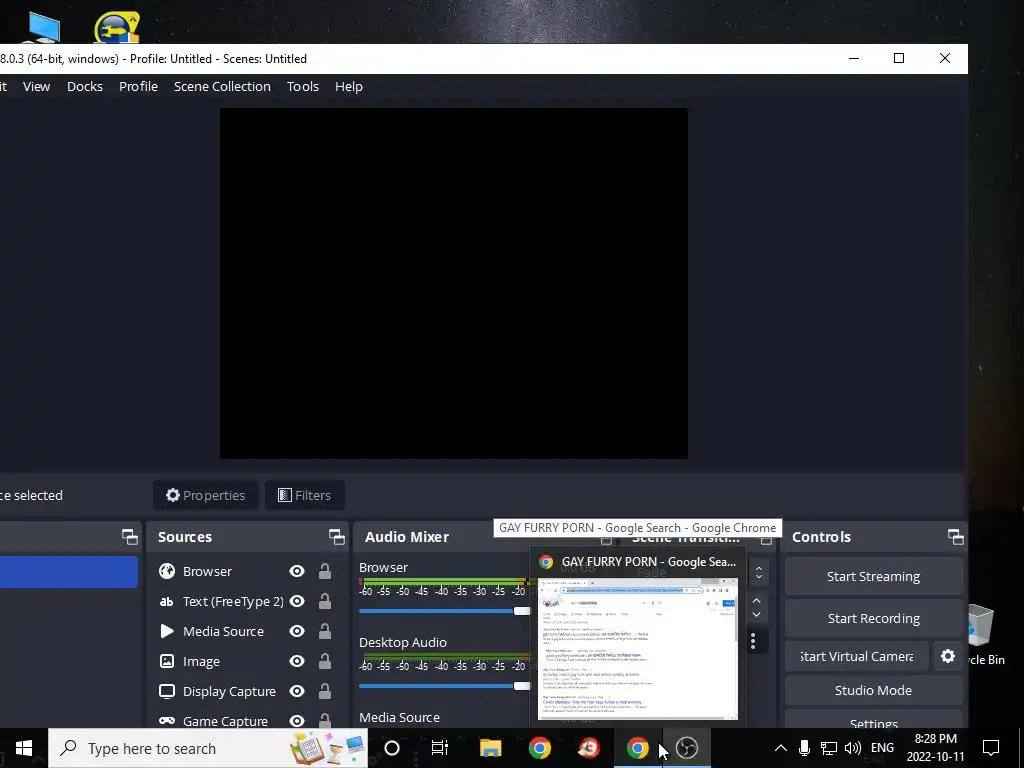Viewport: 1024px width, 768px height.
Task: Increase transition duration with up arrow
Action: (756, 601)
